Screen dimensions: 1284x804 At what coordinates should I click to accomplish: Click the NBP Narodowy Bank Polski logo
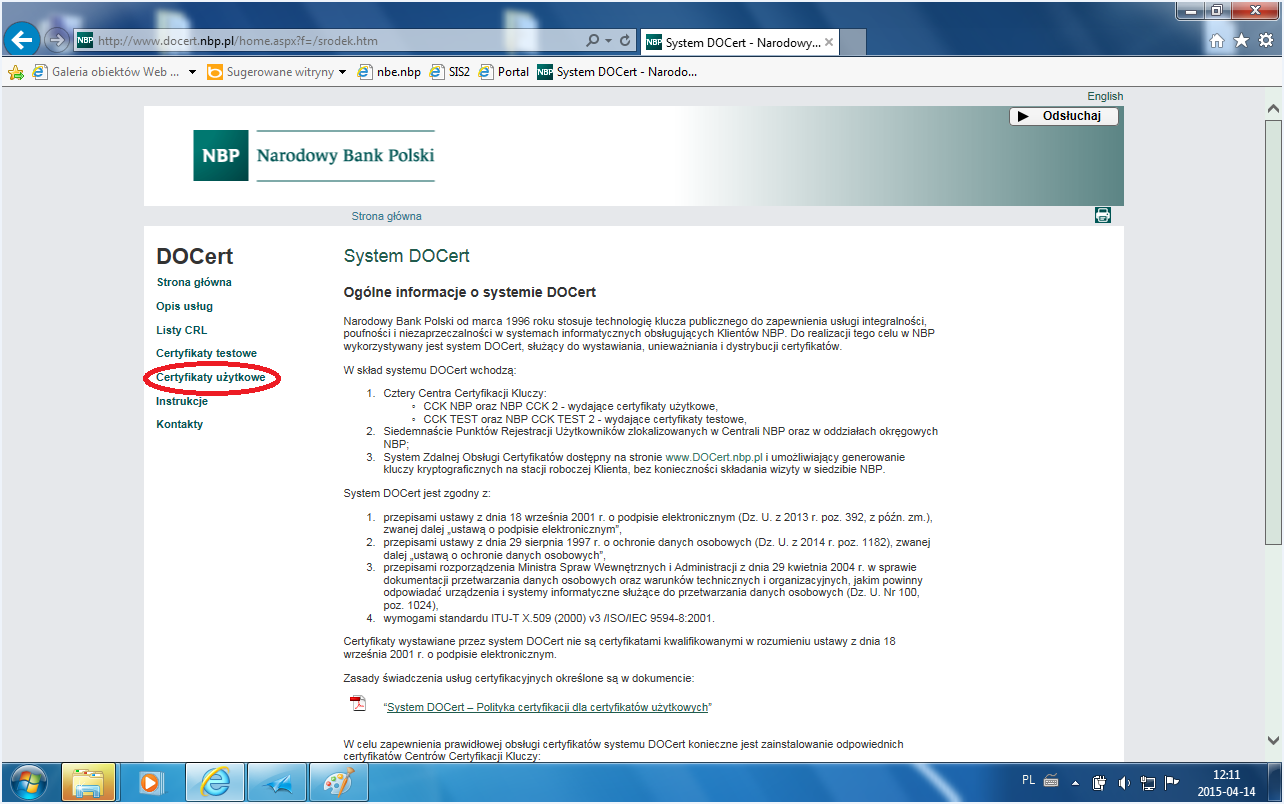tap(314, 156)
